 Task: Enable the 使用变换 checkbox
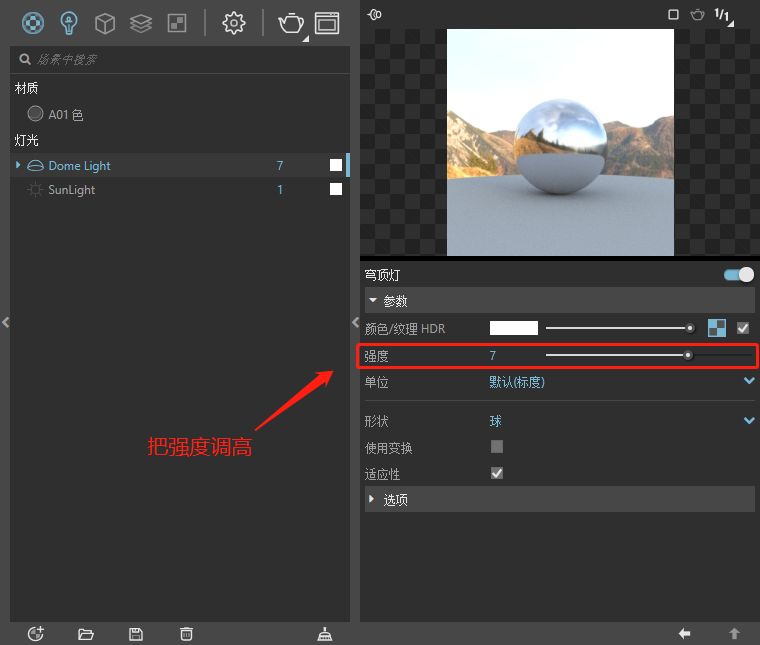(x=497, y=446)
